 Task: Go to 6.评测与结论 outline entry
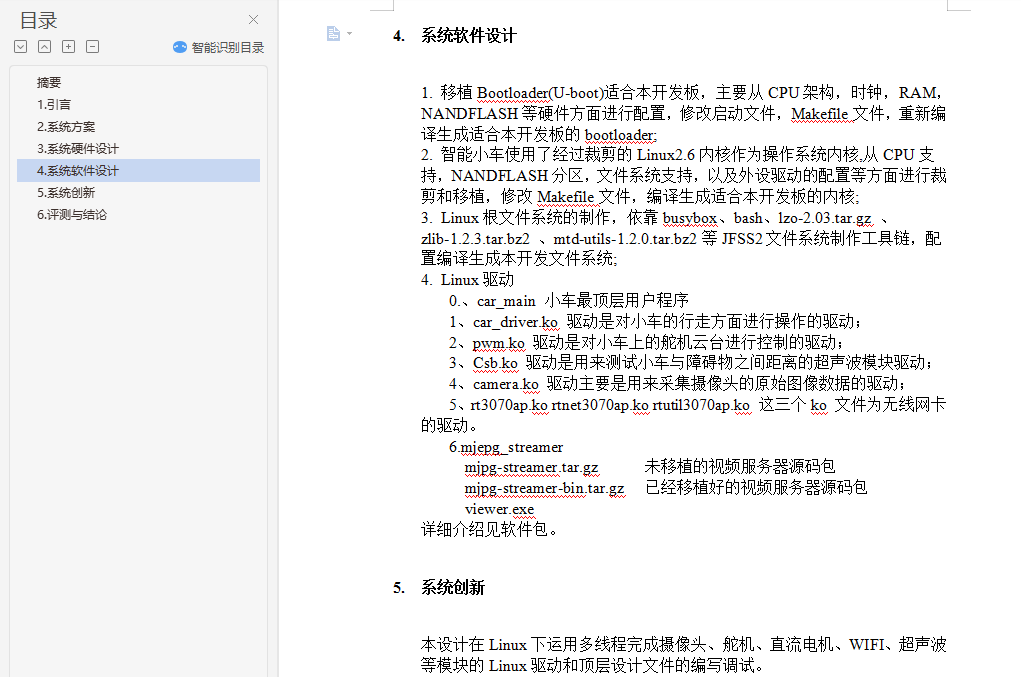tap(72, 215)
